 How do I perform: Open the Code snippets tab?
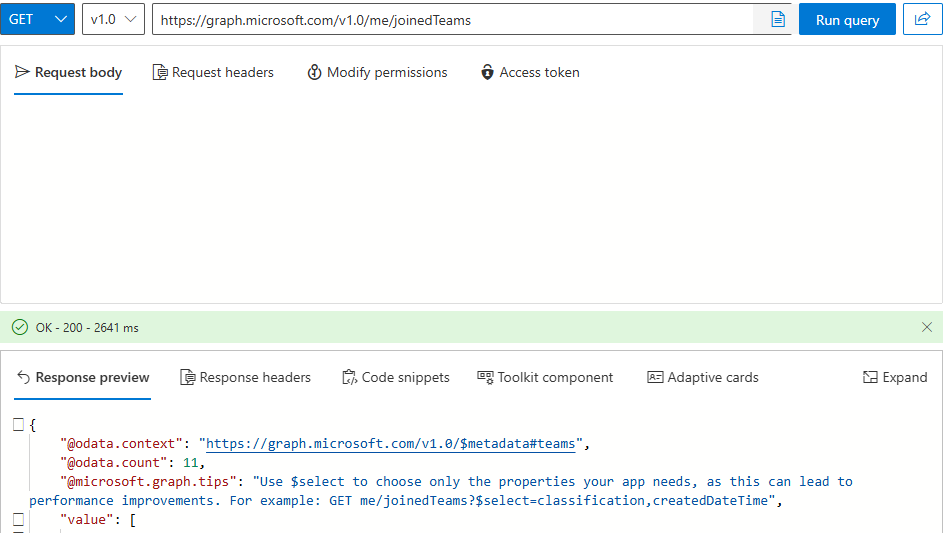point(396,378)
